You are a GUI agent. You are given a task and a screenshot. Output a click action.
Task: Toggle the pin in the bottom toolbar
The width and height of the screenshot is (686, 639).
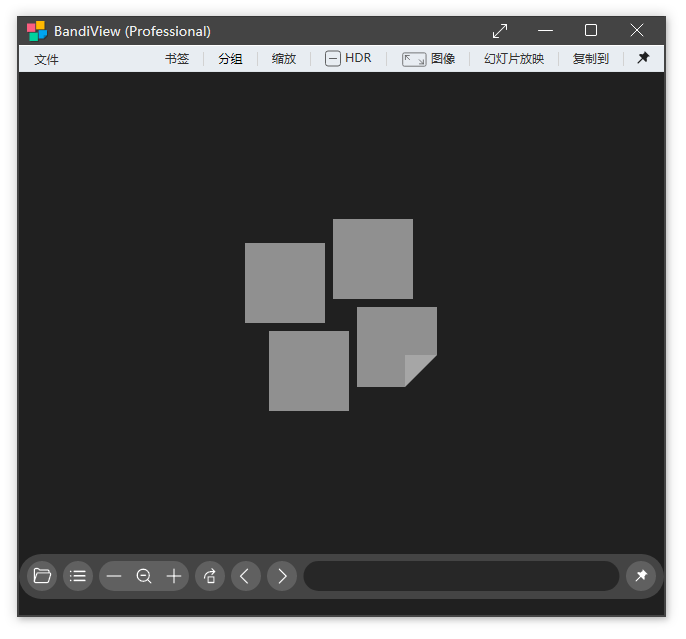tap(641, 576)
